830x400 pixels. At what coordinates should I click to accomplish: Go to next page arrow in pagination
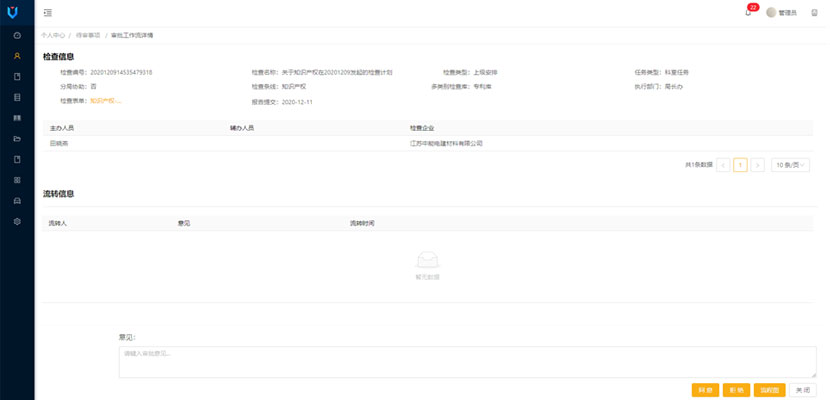click(758, 165)
